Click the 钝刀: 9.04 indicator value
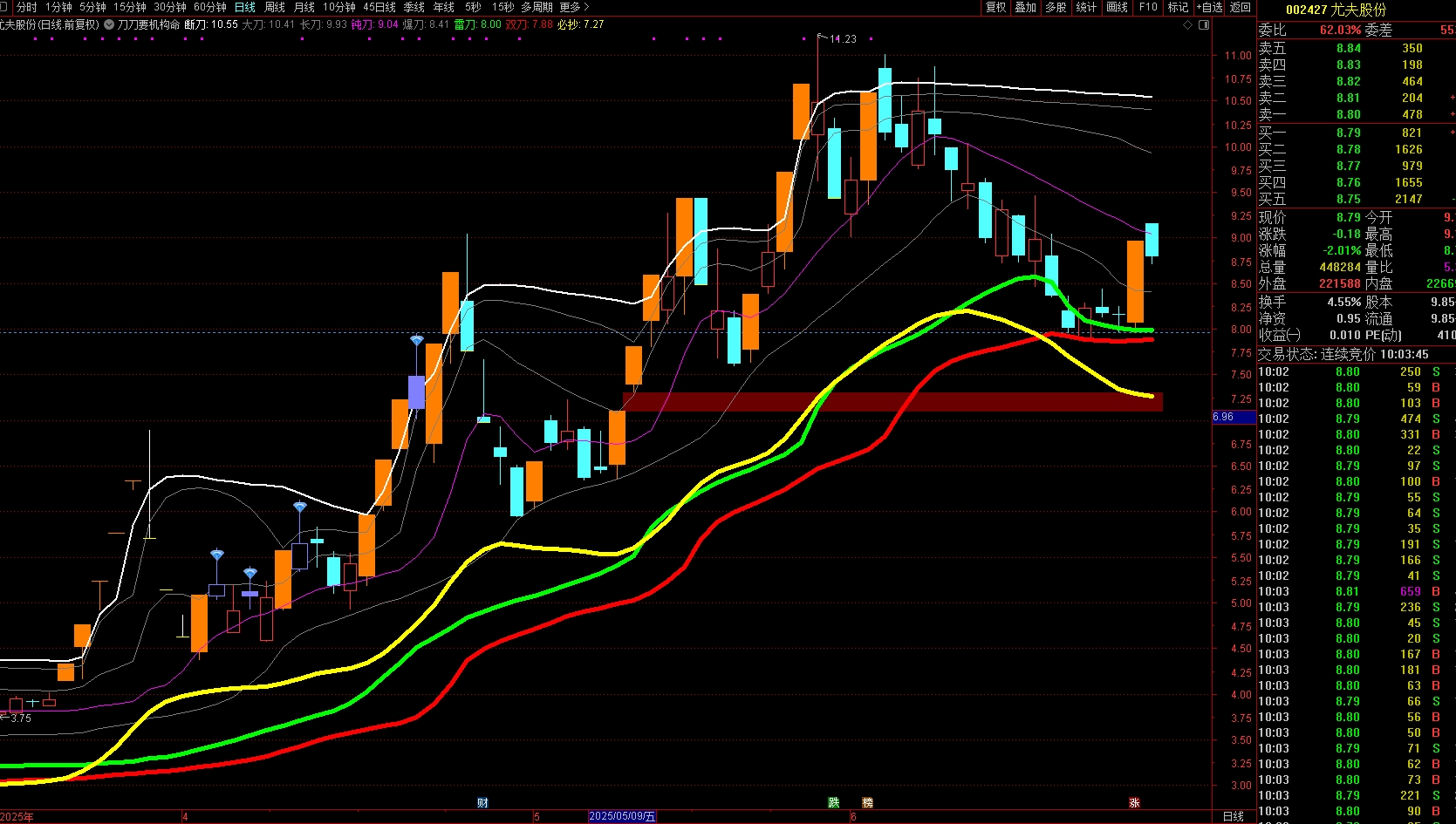 [x=375, y=24]
